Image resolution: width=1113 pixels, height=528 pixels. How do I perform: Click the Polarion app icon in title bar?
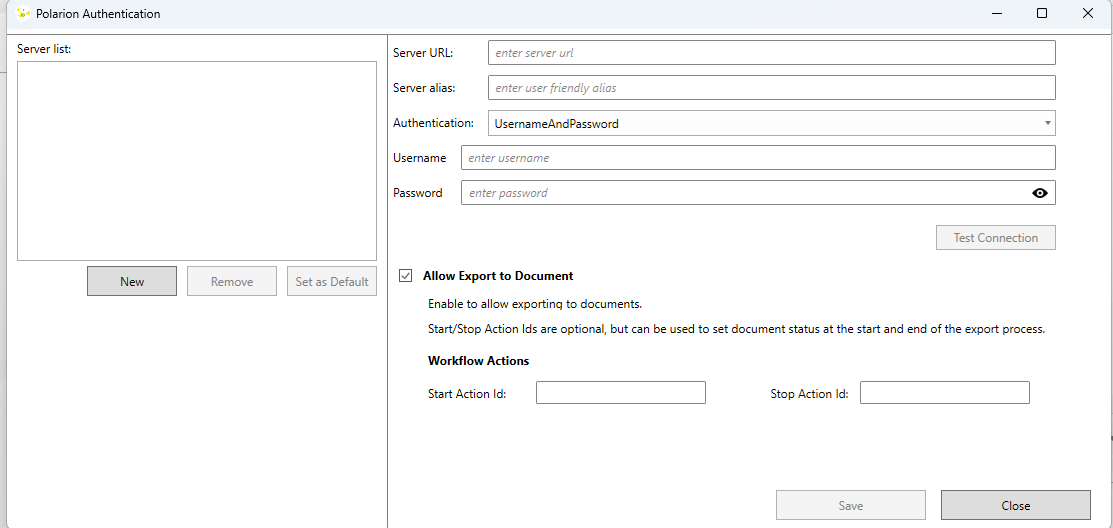point(23,13)
